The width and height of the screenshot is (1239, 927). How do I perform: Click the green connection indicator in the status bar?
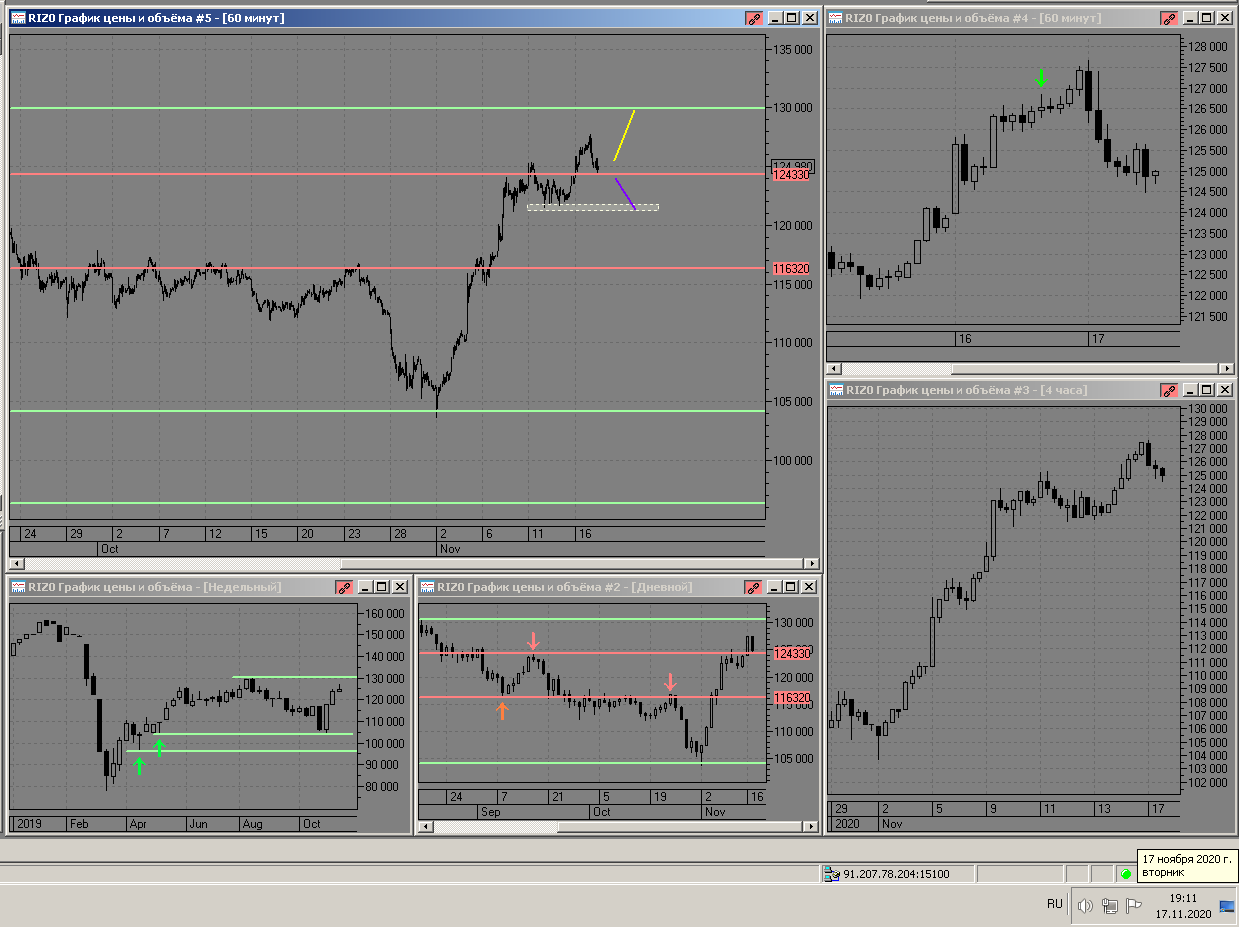point(1126,875)
